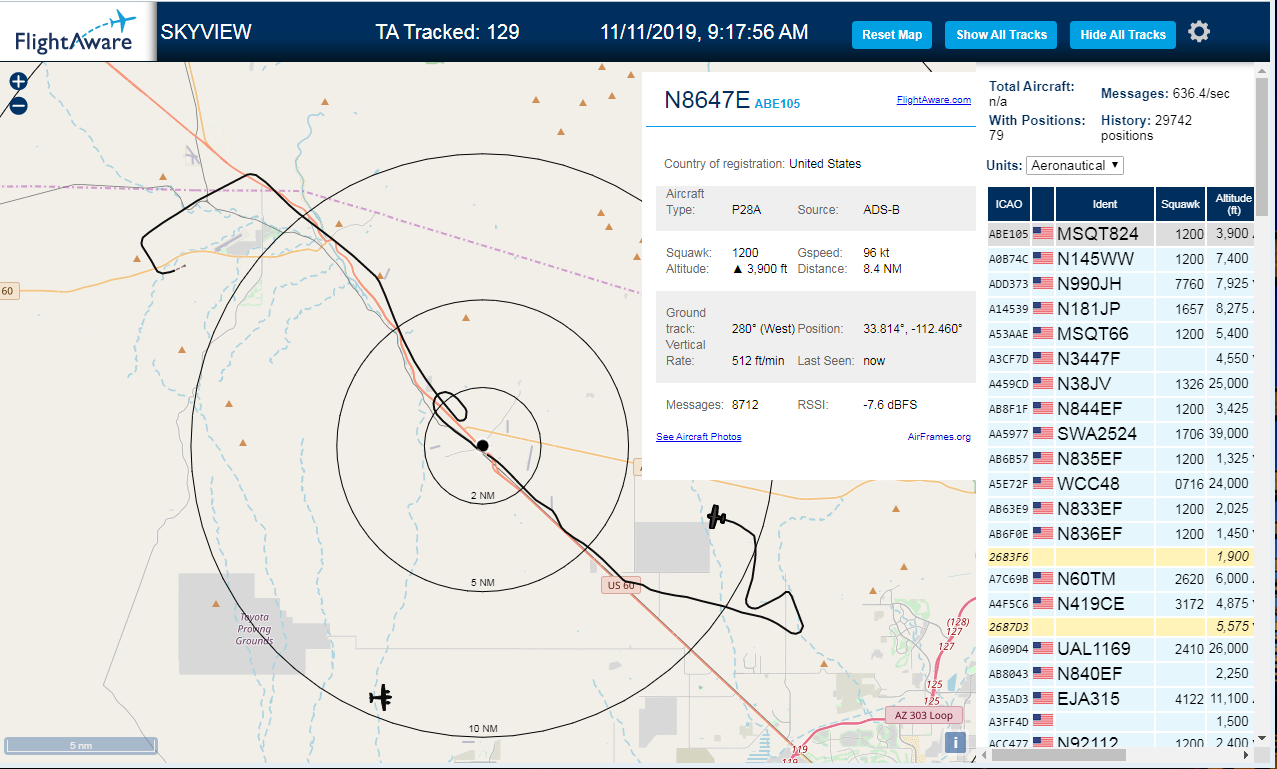The width and height of the screenshot is (1277, 769).
Task: Select the N38JV aircraft row
Action: tap(1120, 384)
